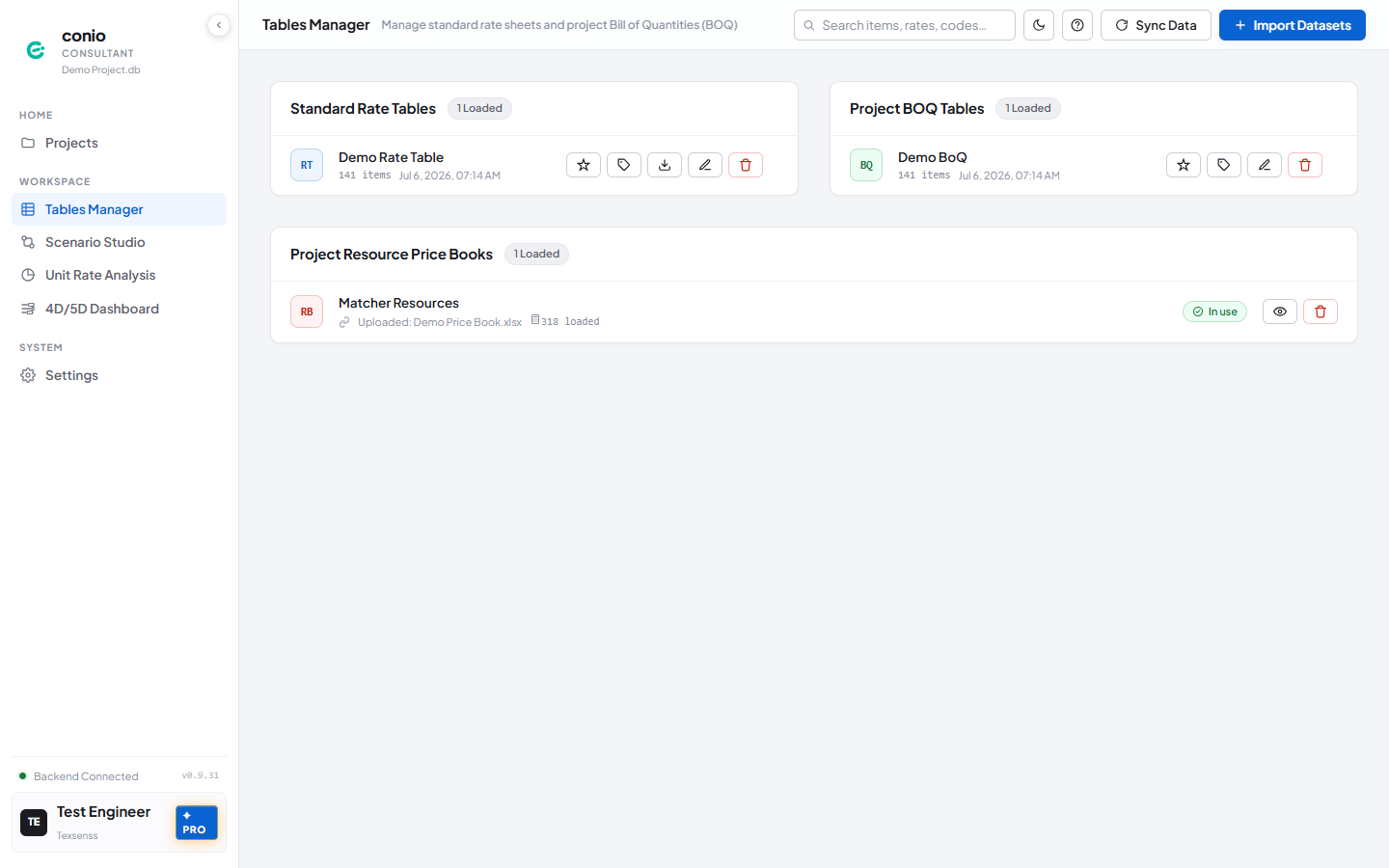Open Settings in the sidebar
Viewport: 1389px width, 868px height.
pyautogui.click(x=119, y=375)
